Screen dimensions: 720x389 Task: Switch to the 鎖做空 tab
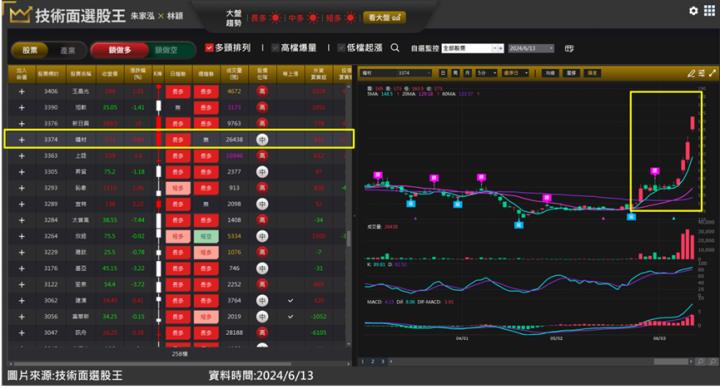[x=166, y=50]
